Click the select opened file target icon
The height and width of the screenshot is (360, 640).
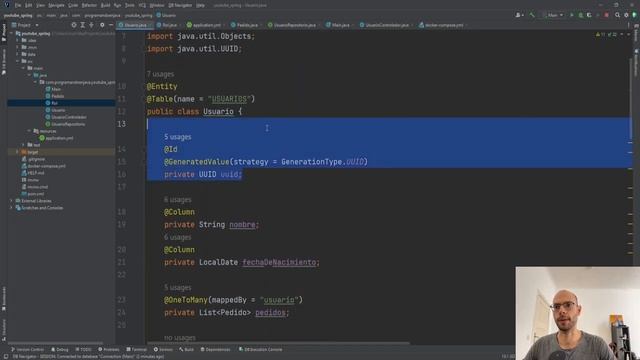[74, 25]
